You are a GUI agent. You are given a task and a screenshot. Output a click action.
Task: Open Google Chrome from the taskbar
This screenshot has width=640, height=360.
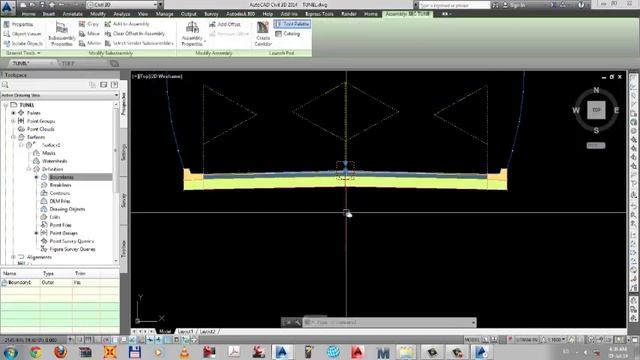(36, 352)
